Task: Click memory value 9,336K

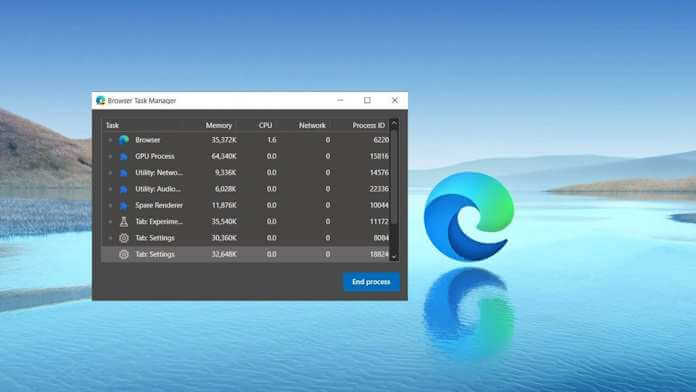Action: (226, 173)
